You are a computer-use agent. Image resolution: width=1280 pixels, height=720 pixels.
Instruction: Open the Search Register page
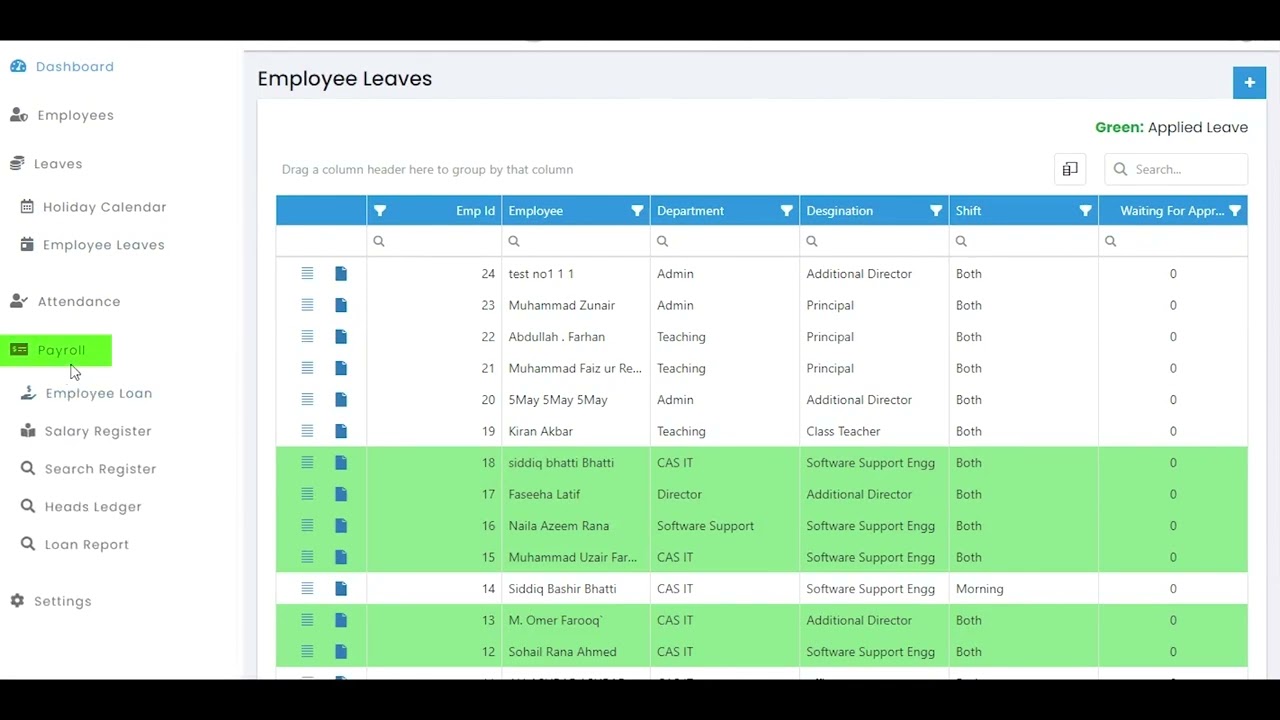88,469
